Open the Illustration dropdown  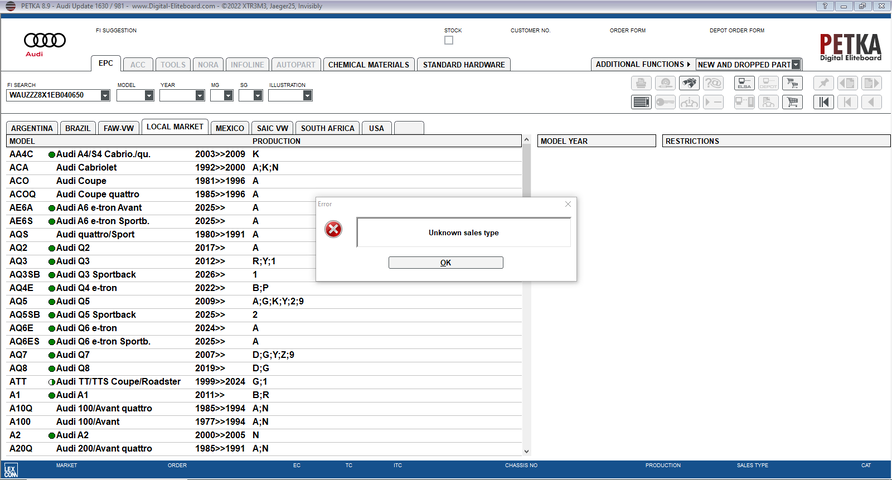pos(307,96)
